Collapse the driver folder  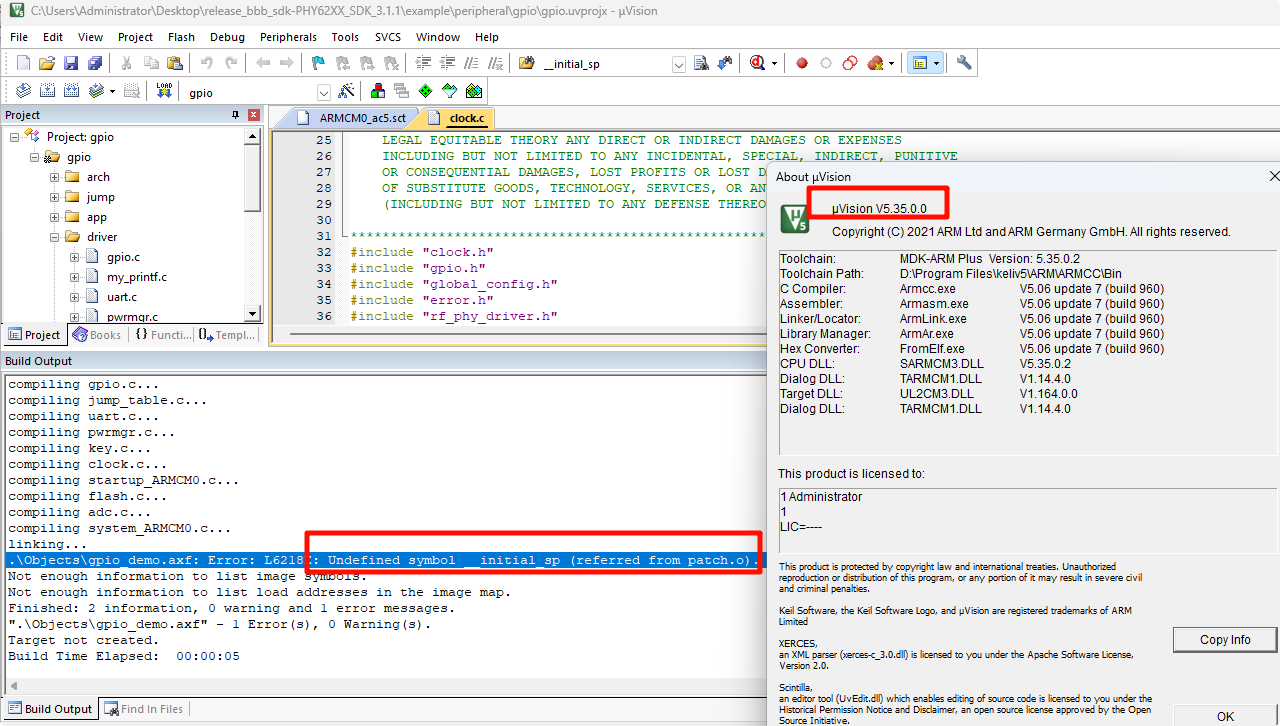pos(55,237)
